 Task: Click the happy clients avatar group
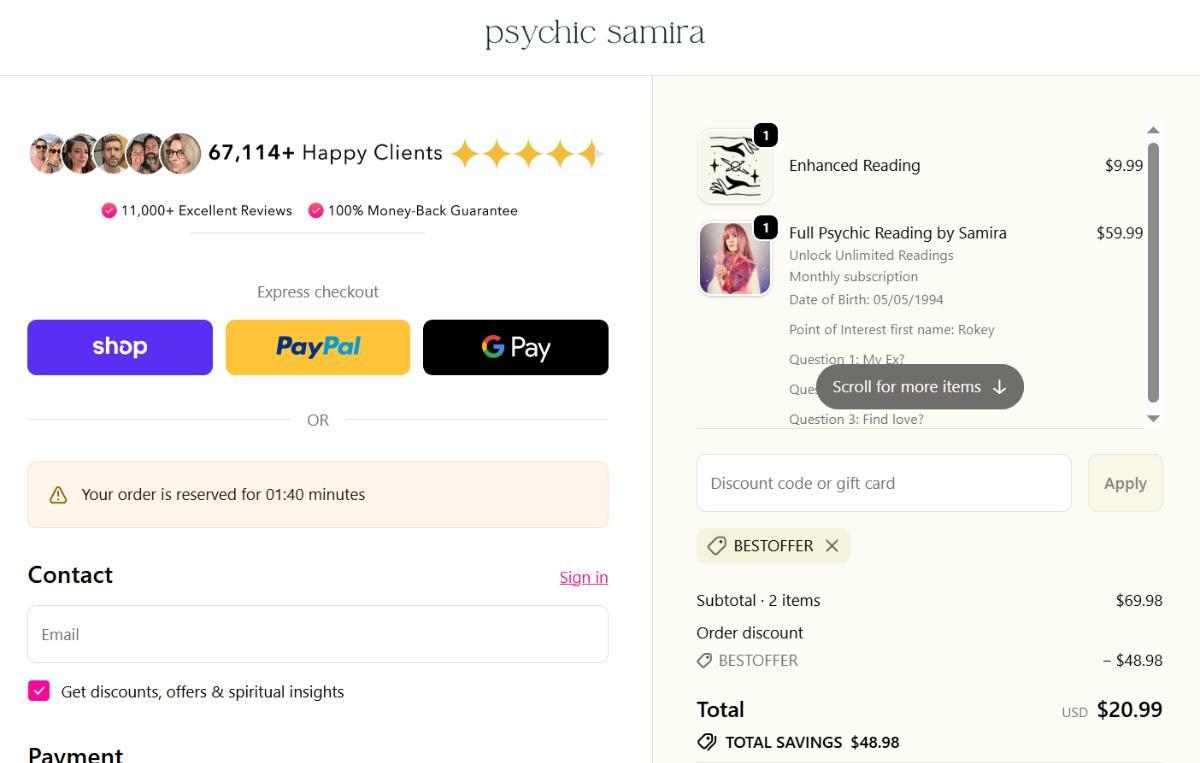[115, 154]
